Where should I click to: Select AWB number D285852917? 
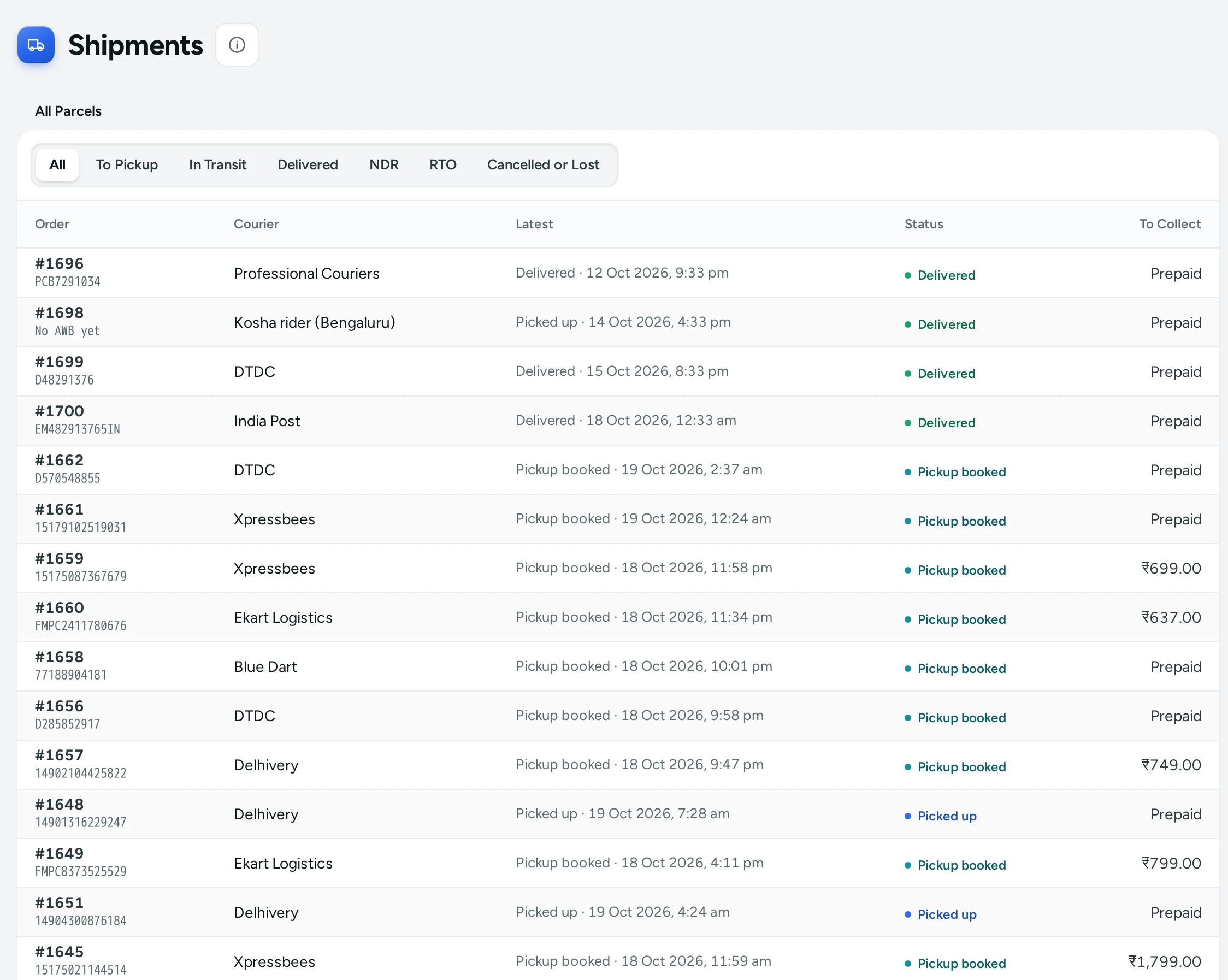point(68,724)
